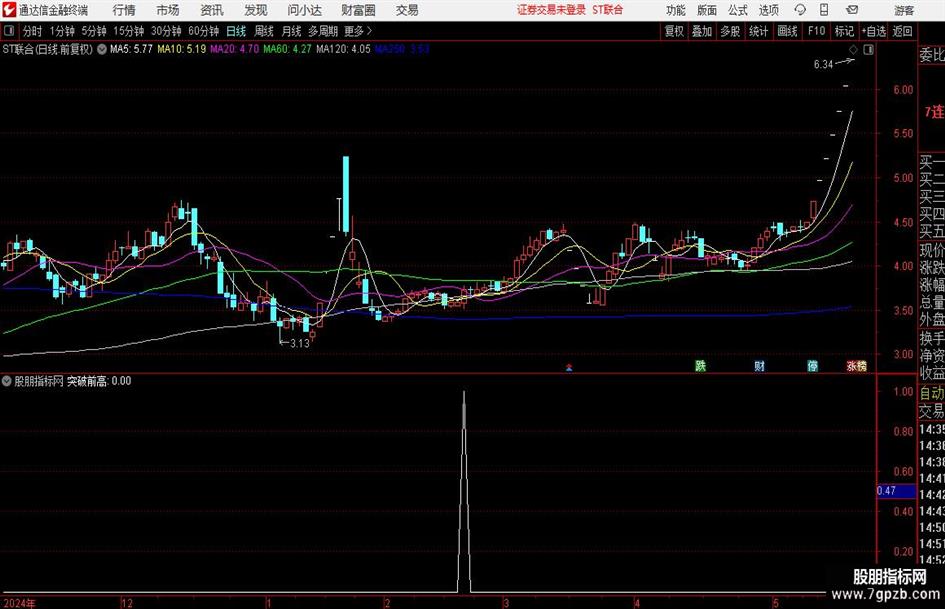Add stock via +自选 button
This screenshot has width=945, height=609.
tap(873, 31)
